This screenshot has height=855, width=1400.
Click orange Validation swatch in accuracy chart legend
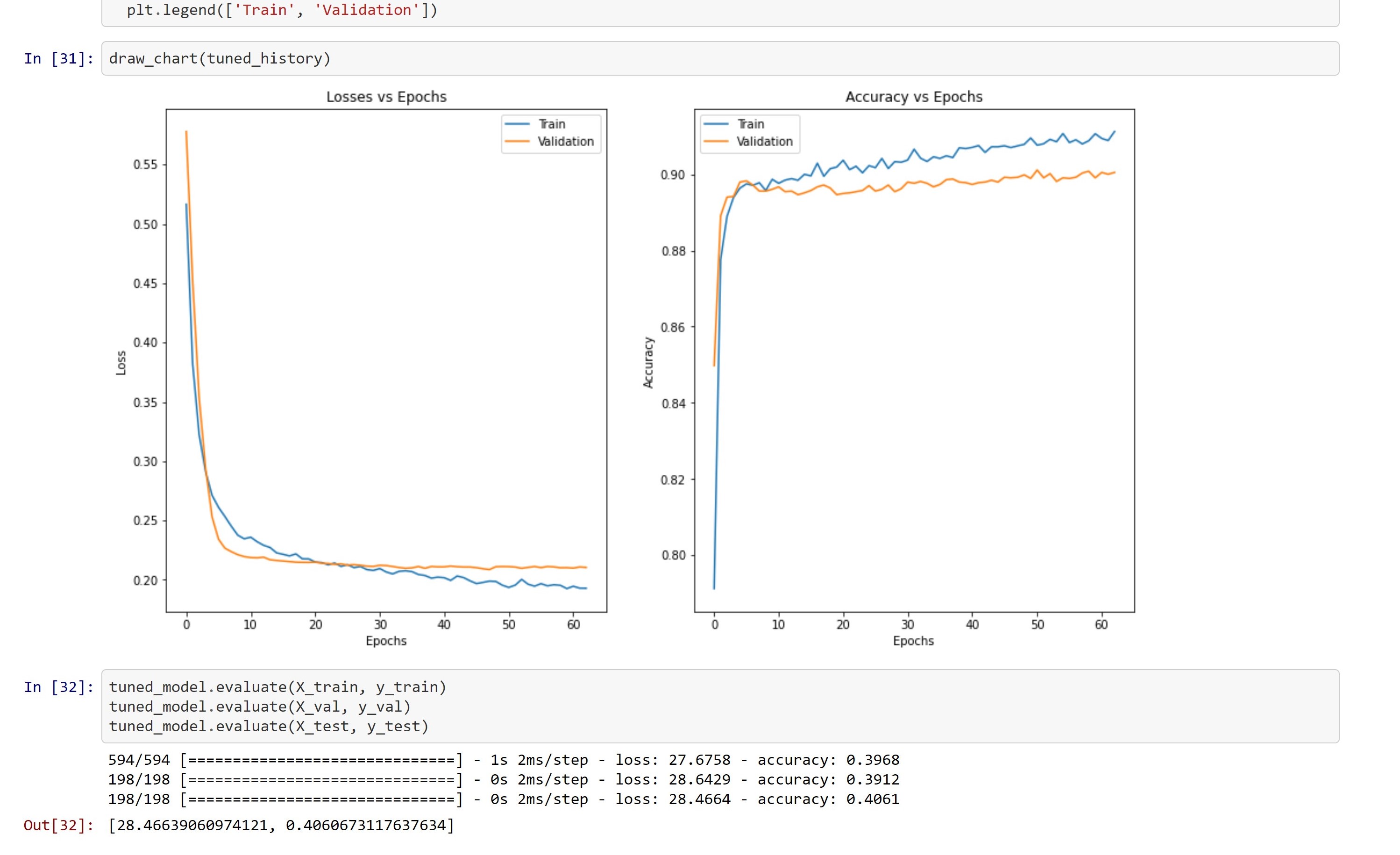pos(716,141)
